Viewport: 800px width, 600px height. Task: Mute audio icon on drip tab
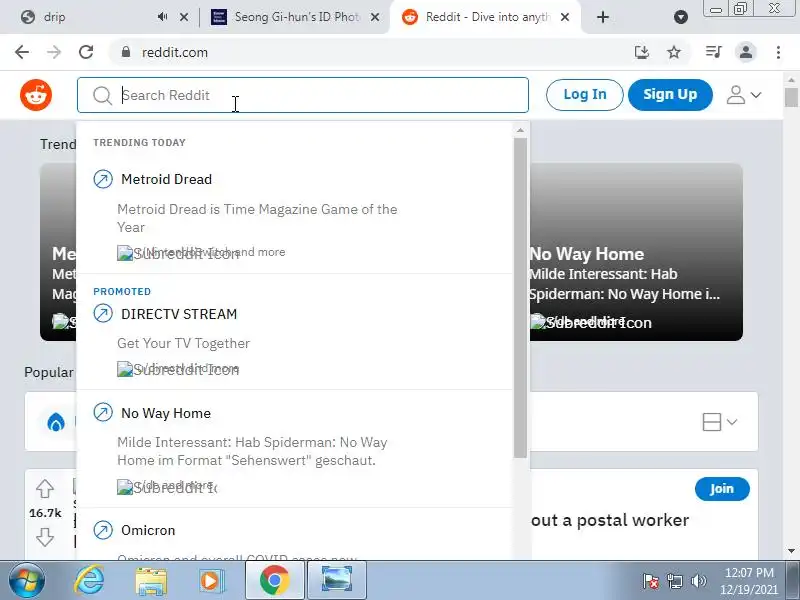[x=163, y=17]
